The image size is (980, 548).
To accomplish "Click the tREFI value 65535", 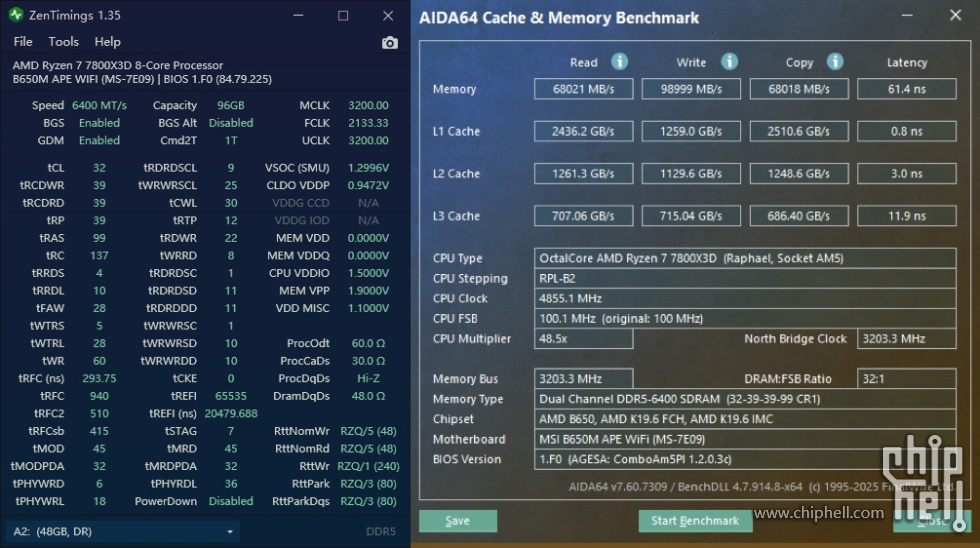I will [231, 396].
